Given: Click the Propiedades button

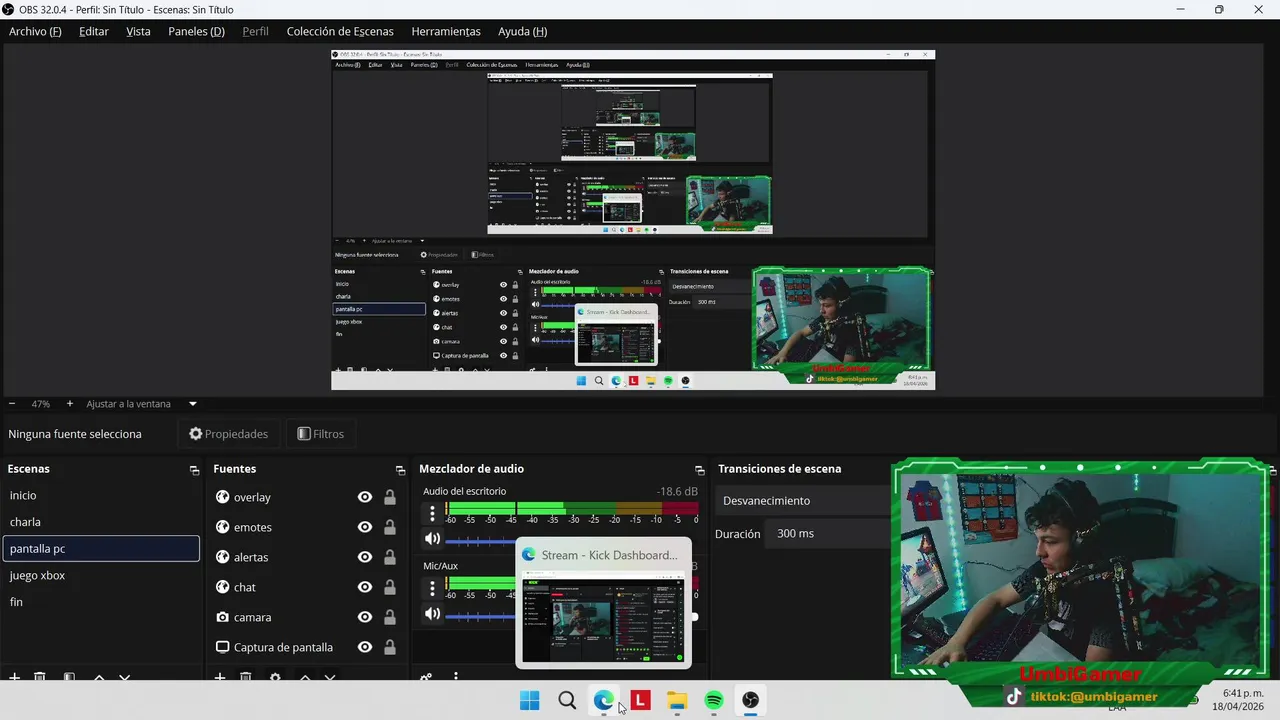Looking at the screenshot, I should (229, 434).
